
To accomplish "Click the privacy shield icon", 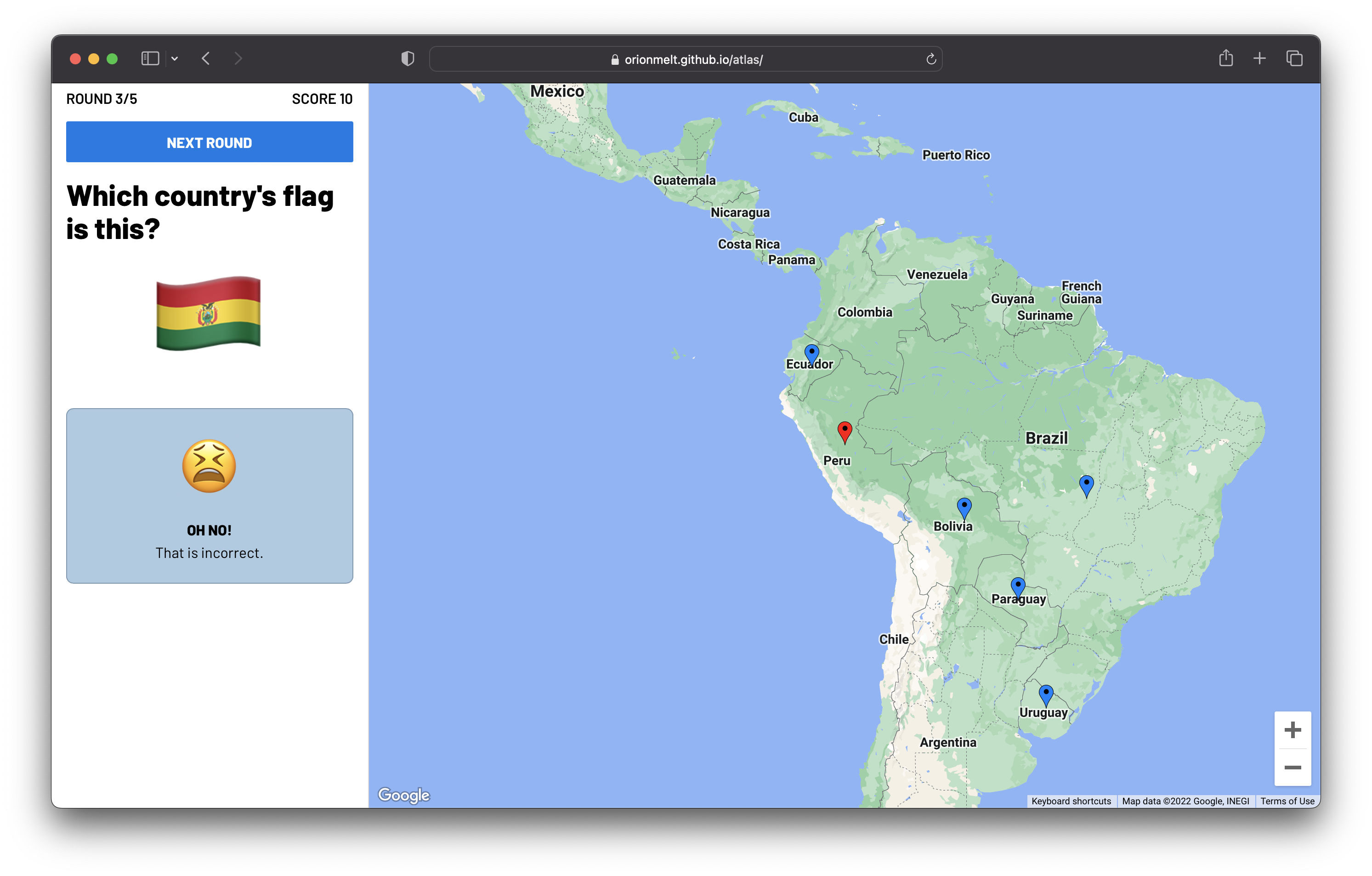I will (x=408, y=59).
